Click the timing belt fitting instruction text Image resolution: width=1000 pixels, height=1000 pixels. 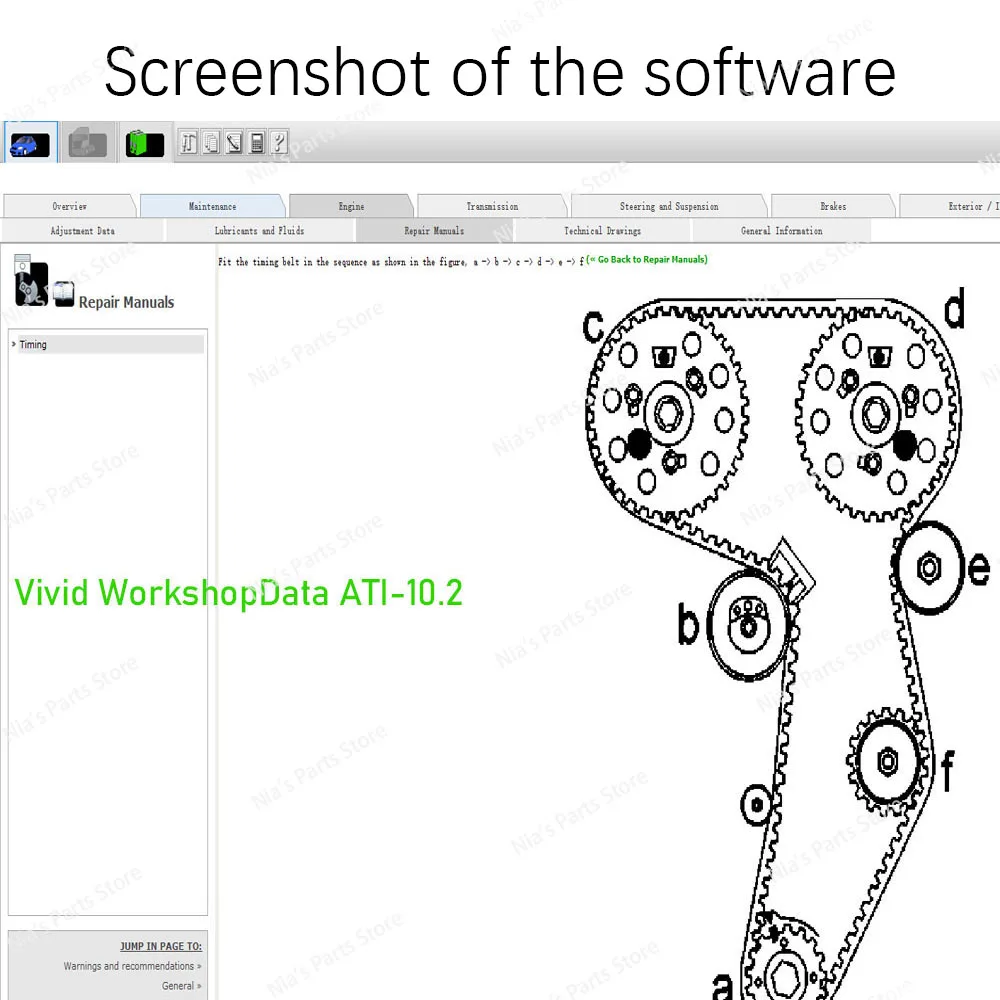click(x=401, y=261)
